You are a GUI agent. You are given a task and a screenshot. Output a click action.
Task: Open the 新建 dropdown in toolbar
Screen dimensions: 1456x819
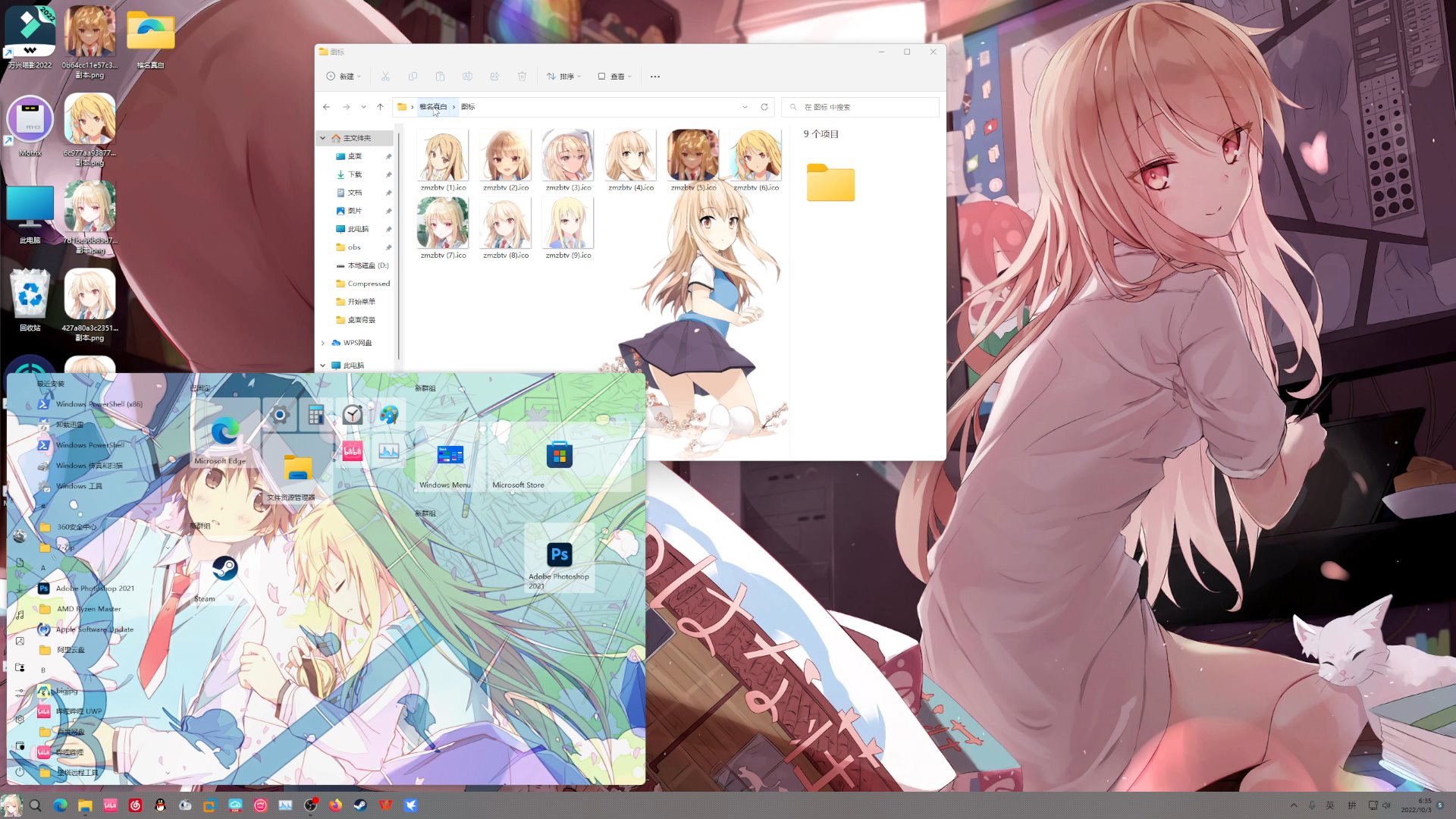[344, 77]
